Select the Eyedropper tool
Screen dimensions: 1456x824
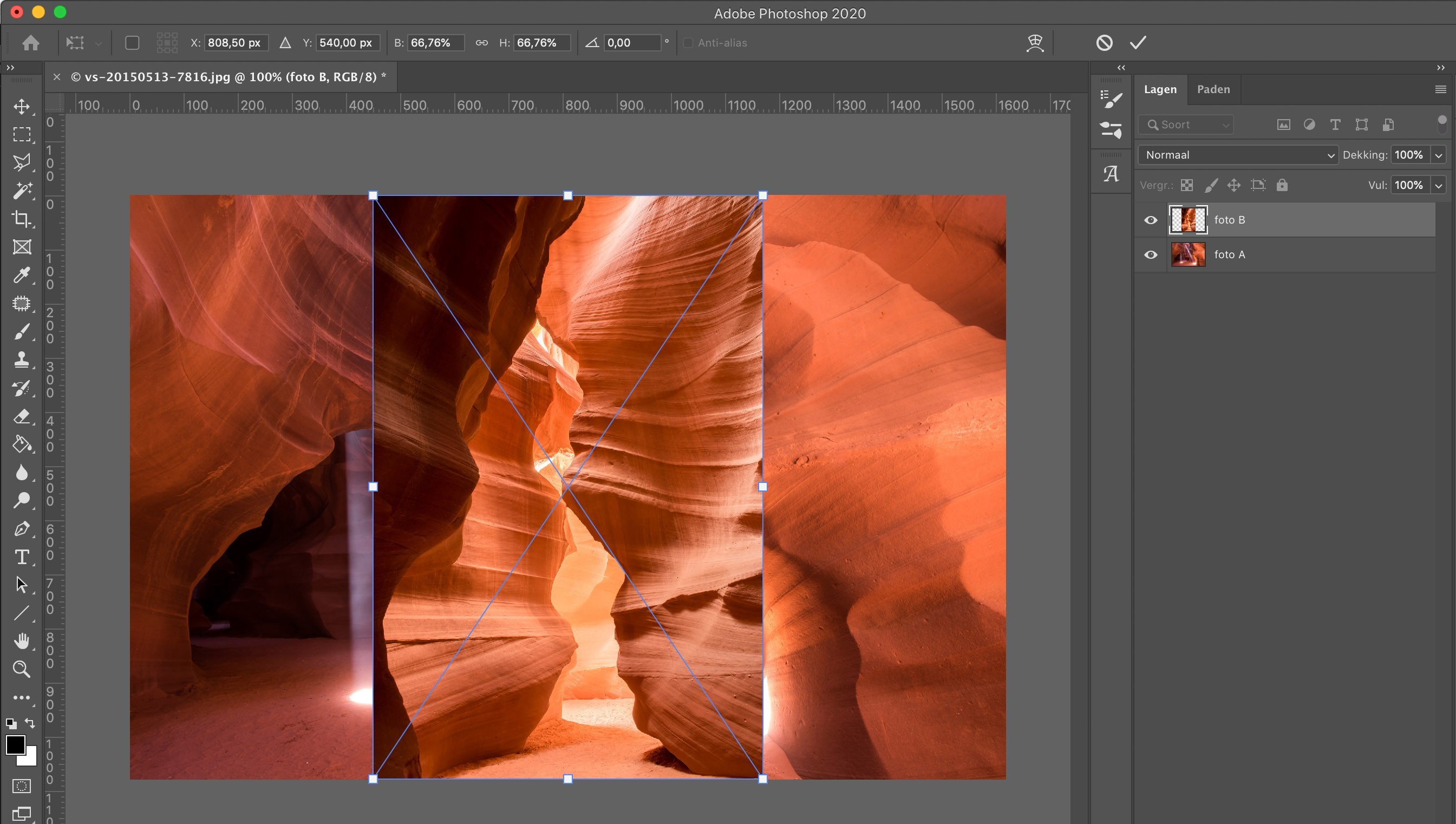click(x=22, y=275)
